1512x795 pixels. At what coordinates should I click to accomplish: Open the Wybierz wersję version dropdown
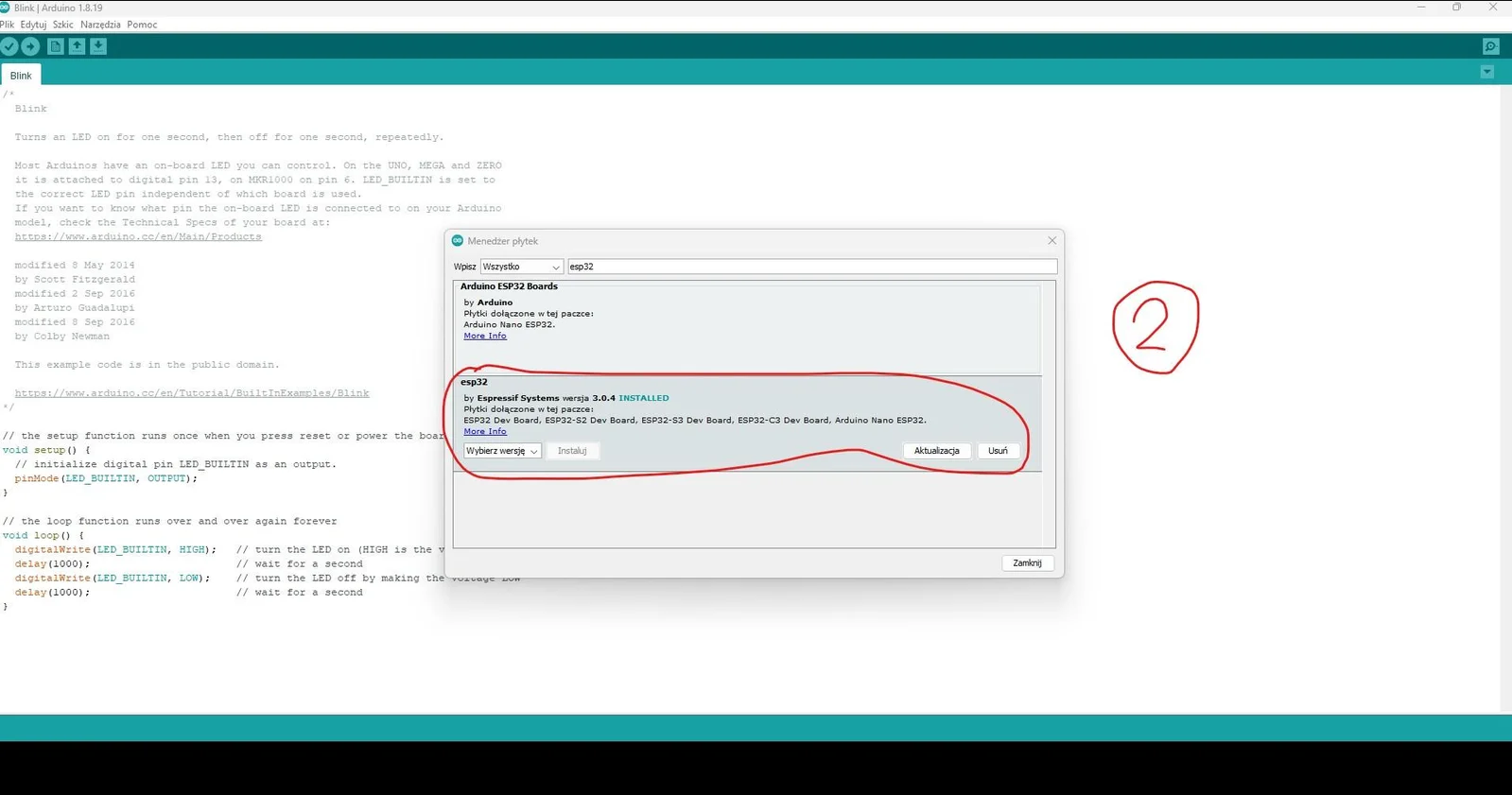[x=502, y=451]
